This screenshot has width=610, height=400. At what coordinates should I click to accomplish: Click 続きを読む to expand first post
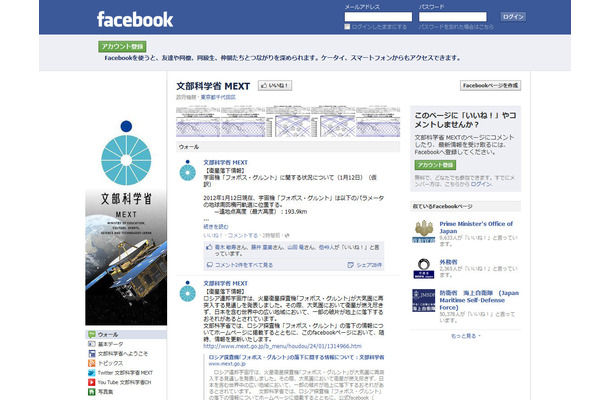pyautogui.click(x=216, y=226)
